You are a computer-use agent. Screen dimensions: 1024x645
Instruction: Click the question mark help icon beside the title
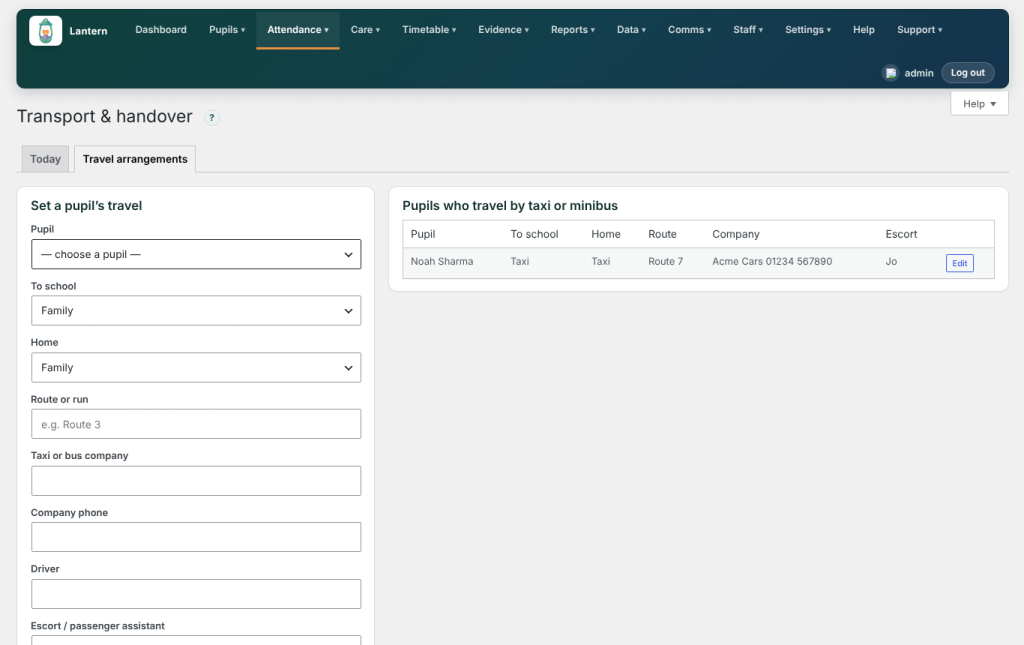coord(212,118)
